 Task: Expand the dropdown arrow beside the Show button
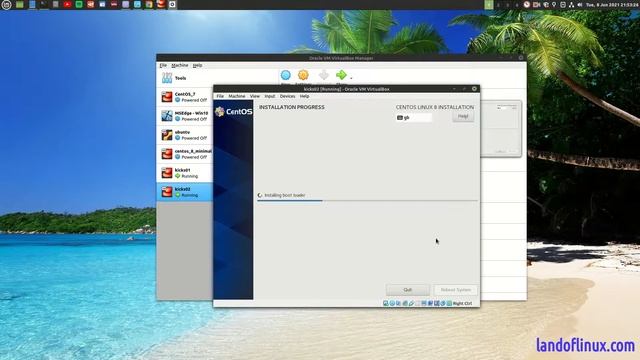(351, 77)
